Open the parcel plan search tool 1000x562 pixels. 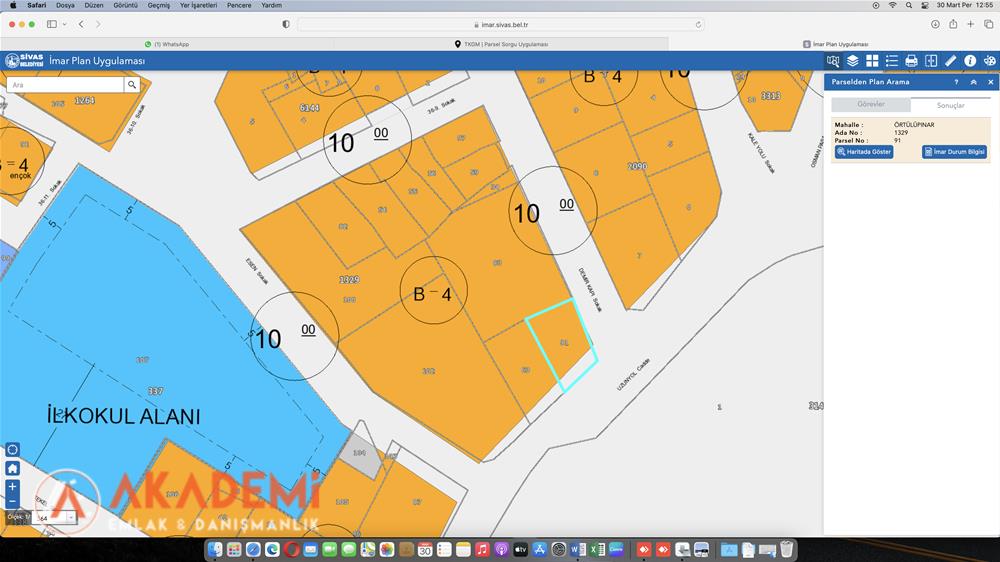point(833,61)
